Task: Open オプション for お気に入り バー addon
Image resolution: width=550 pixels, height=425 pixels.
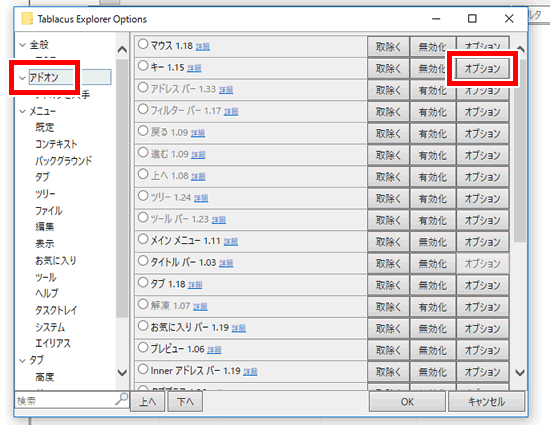Action: [x=482, y=329]
